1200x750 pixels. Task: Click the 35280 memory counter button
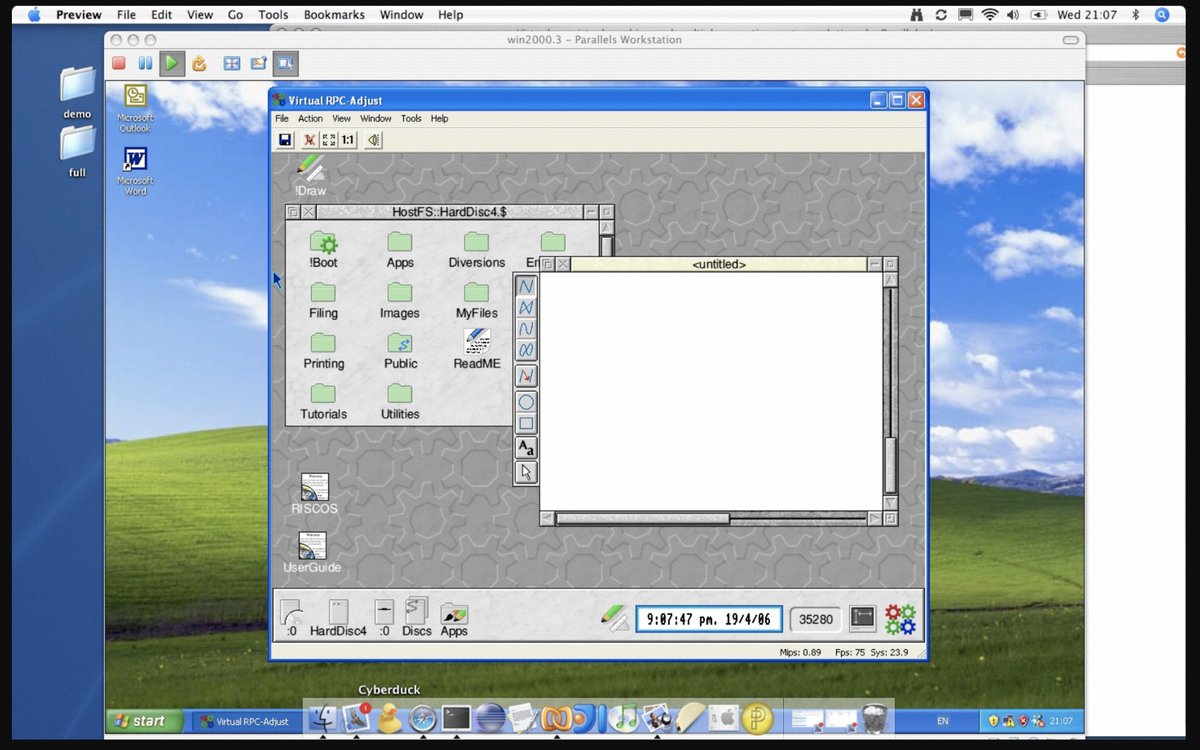click(816, 619)
